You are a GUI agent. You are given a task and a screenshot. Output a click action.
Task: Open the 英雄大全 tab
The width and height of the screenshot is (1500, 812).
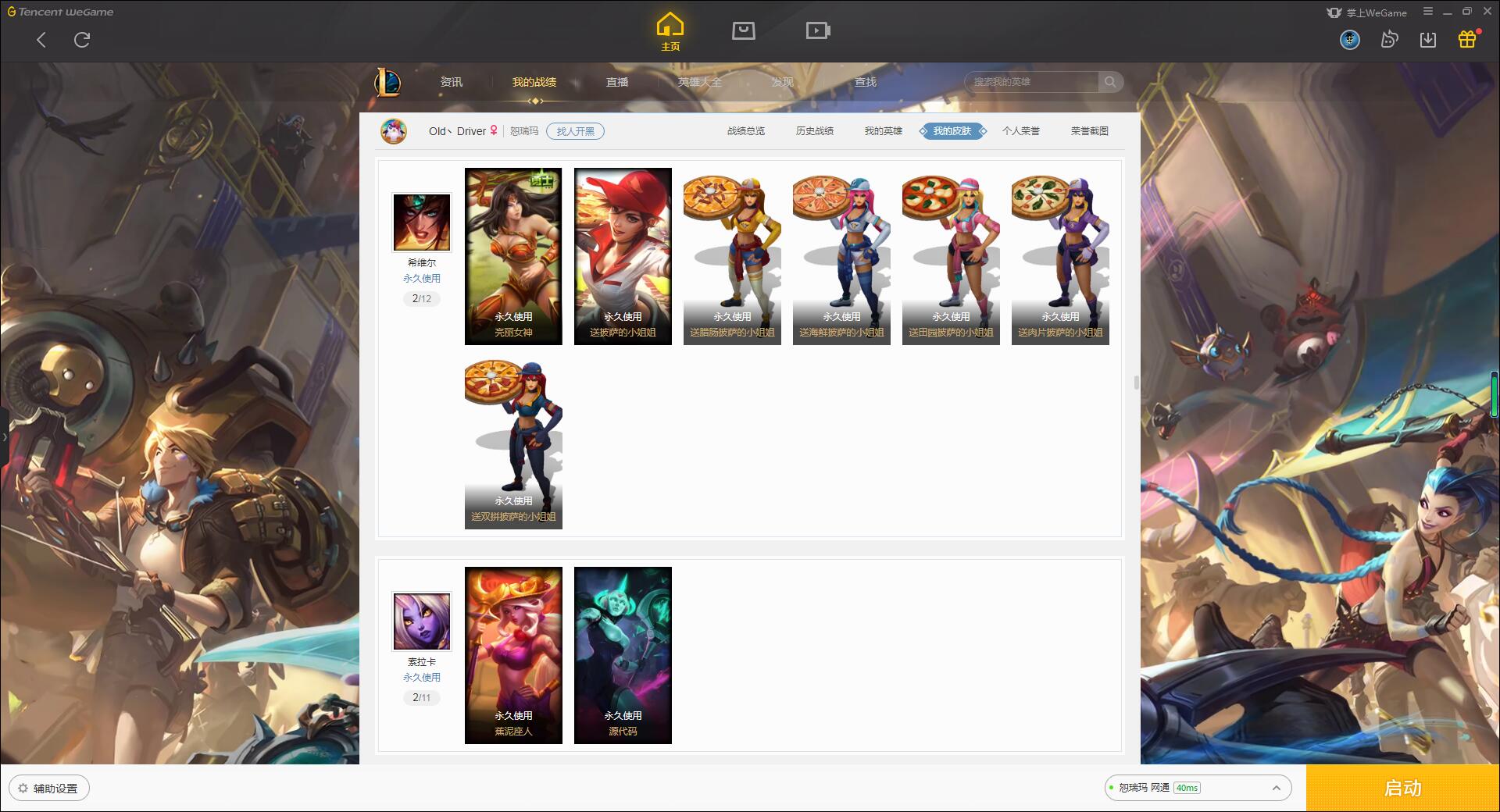coord(700,82)
